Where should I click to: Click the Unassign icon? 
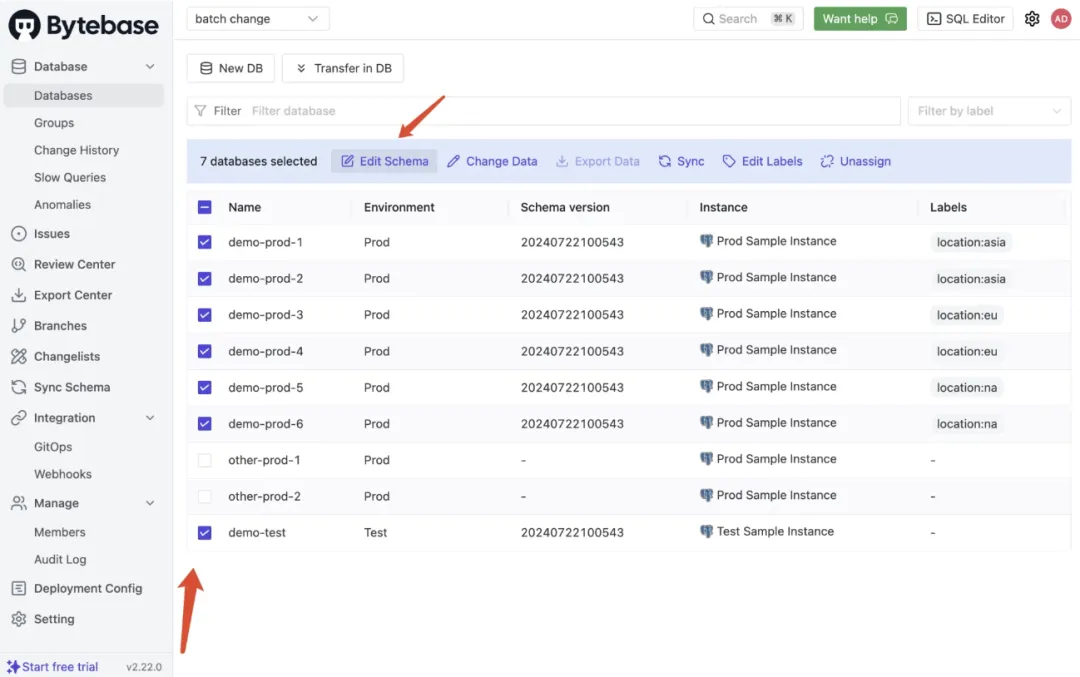[827, 161]
